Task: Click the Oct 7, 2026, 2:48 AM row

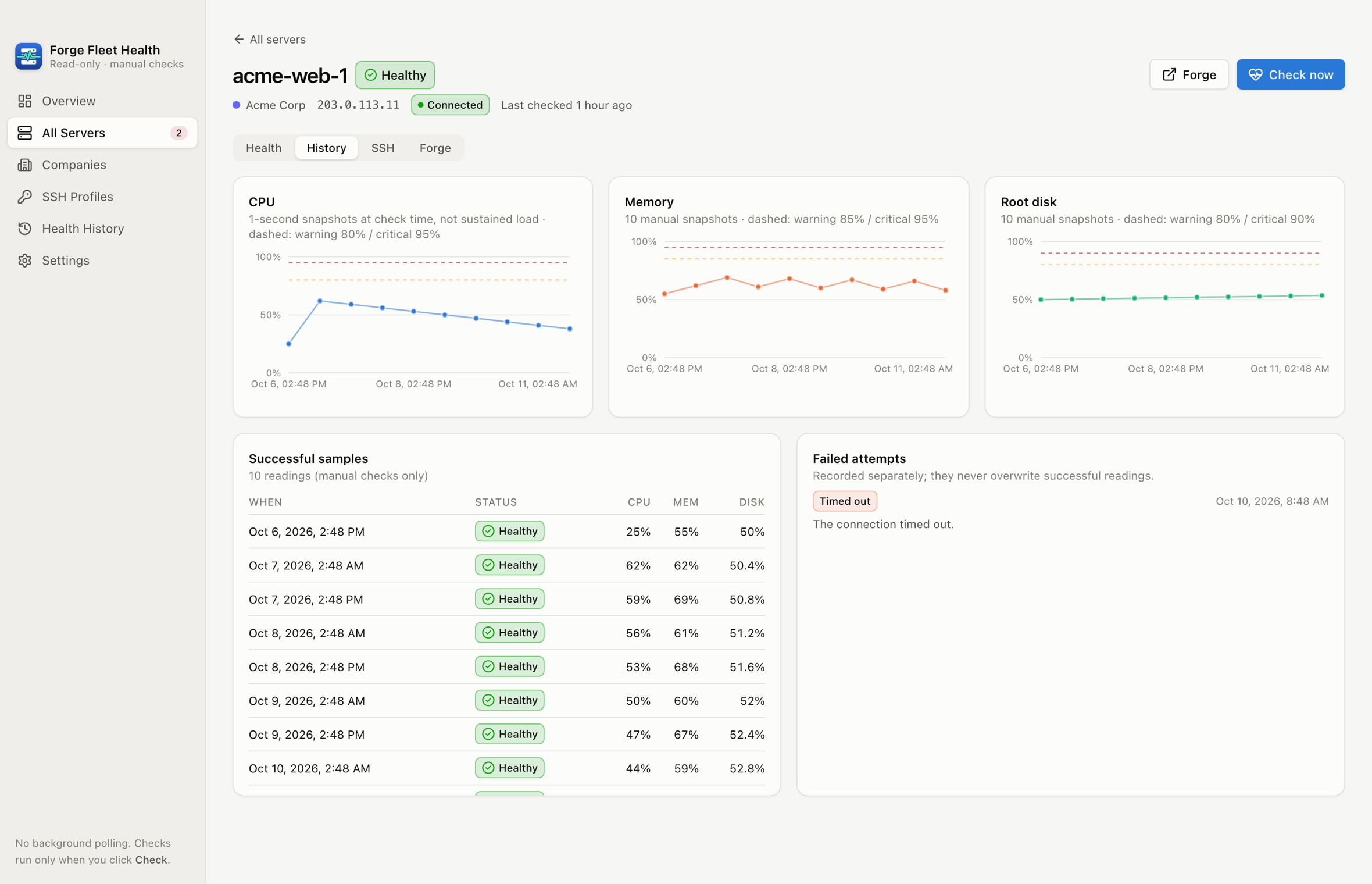Action: point(506,566)
